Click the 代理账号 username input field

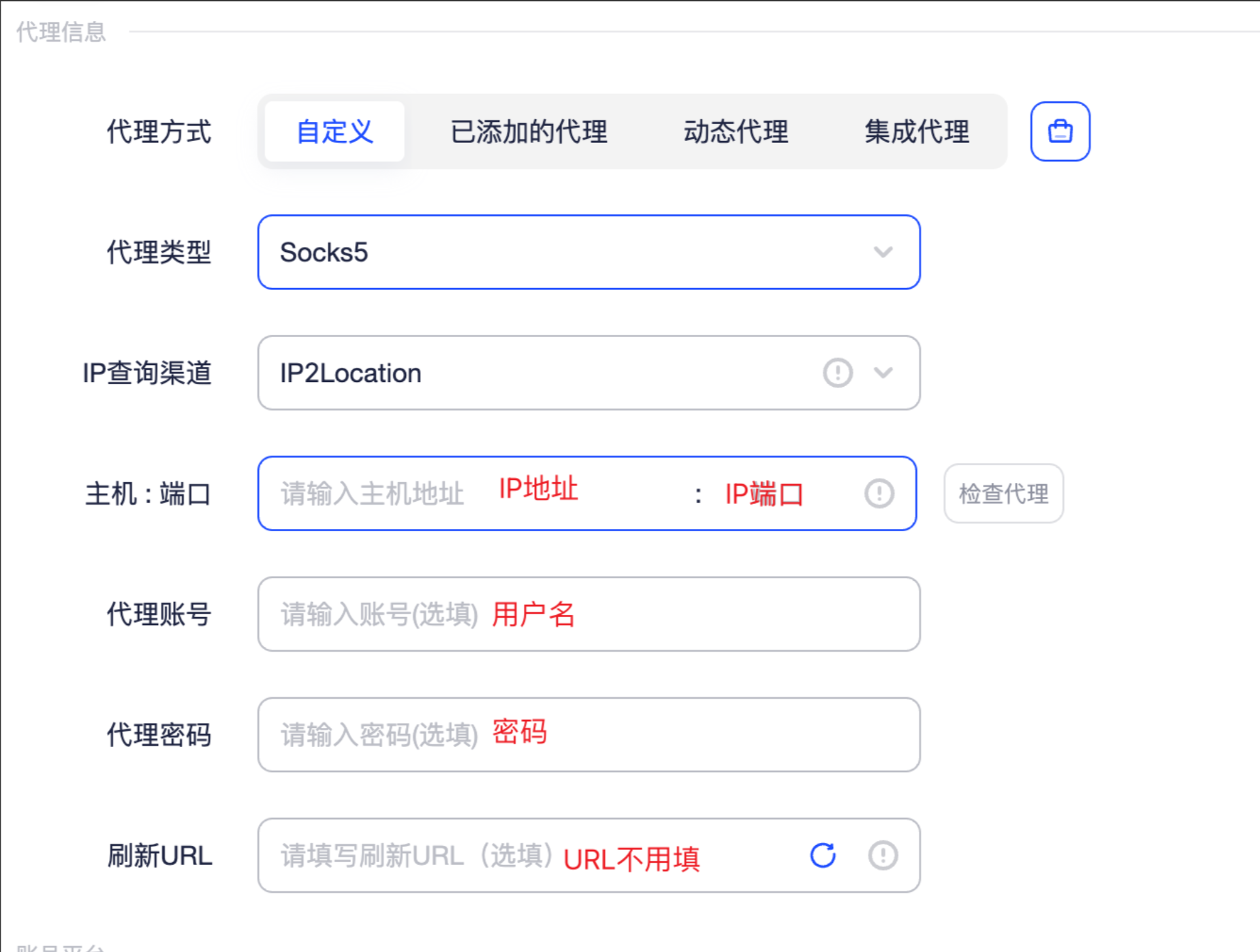pyautogui.click(x=589, y=614)
